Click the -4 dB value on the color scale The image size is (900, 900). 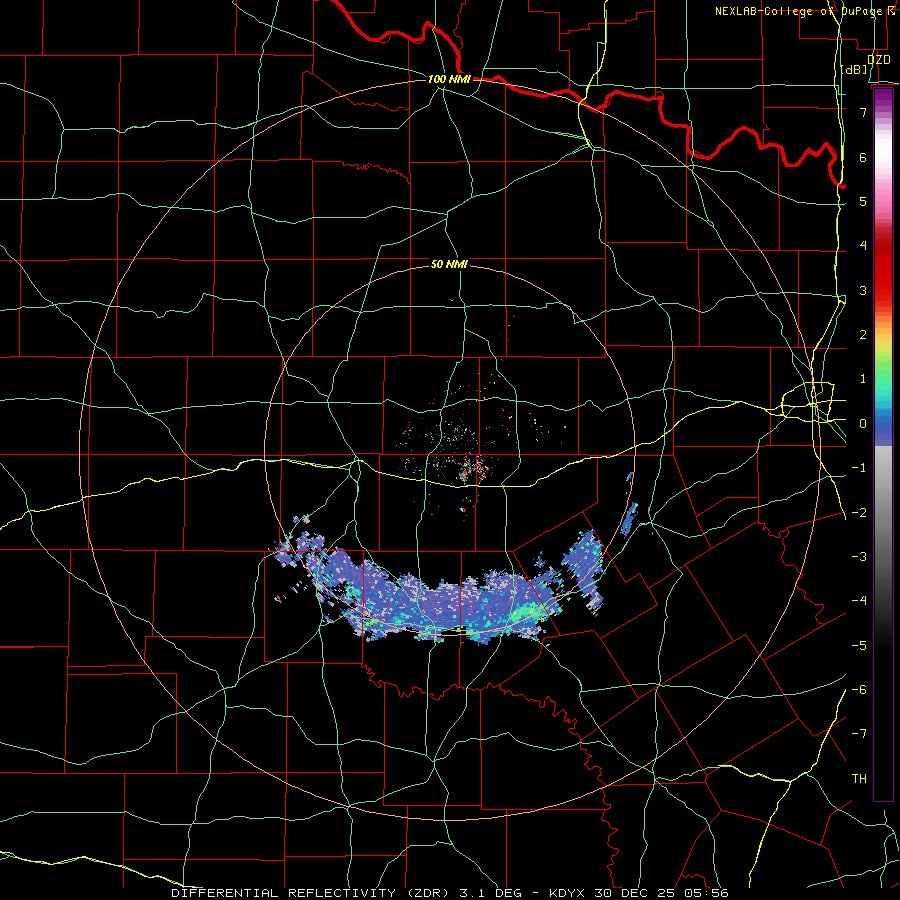[859, 601]
